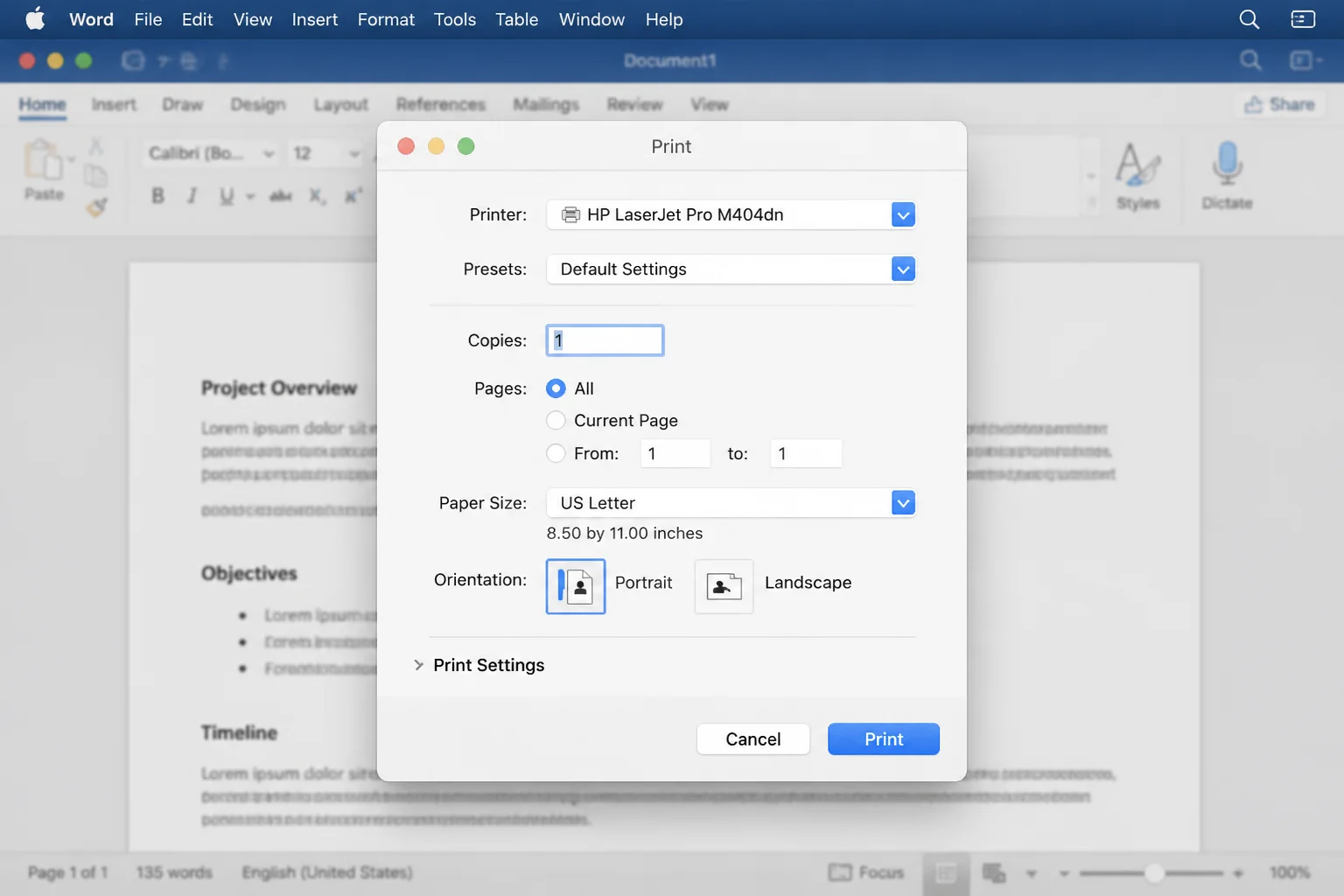Click Page 1 of 1 indicator
The height and width of the screenshot is (896, 1344).
coord(67,872)
